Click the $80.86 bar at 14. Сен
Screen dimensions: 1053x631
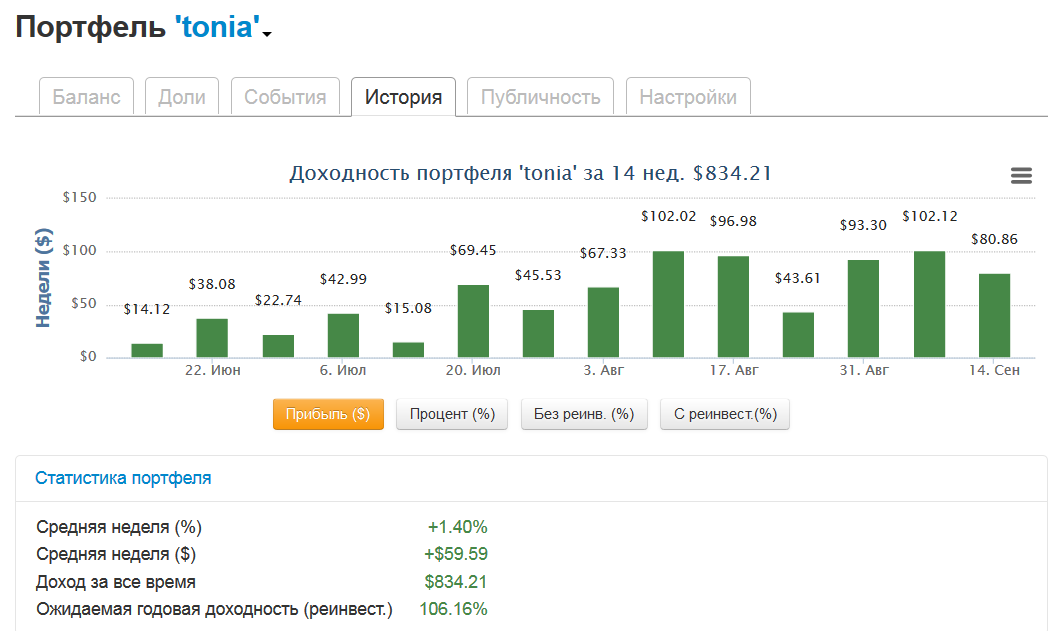coord(994,315)
